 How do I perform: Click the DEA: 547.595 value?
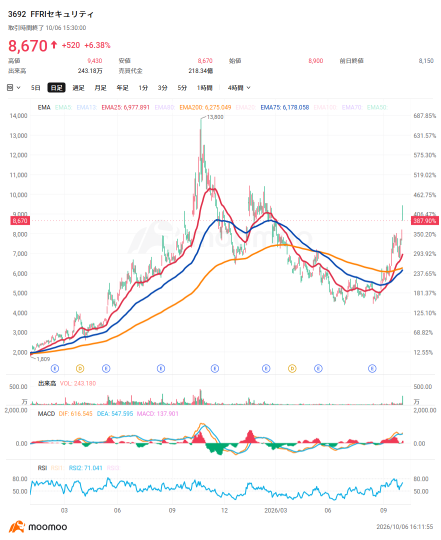tap(115, 414)
